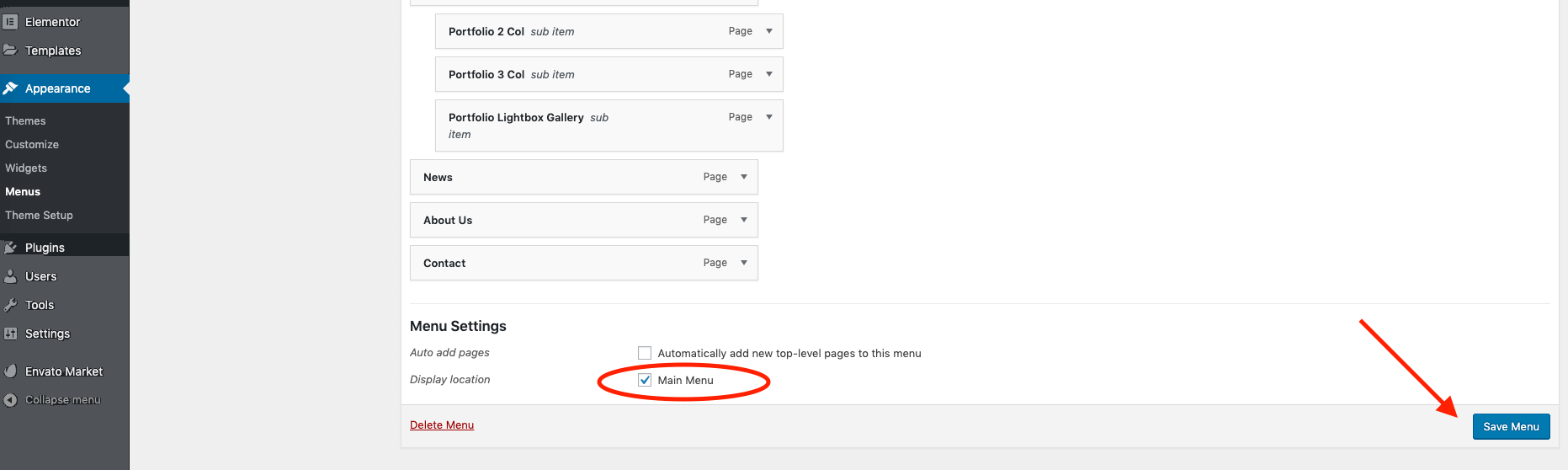Click the Save Menu button
This screenshot has height=470, width=1568.
pos(1511,426)
